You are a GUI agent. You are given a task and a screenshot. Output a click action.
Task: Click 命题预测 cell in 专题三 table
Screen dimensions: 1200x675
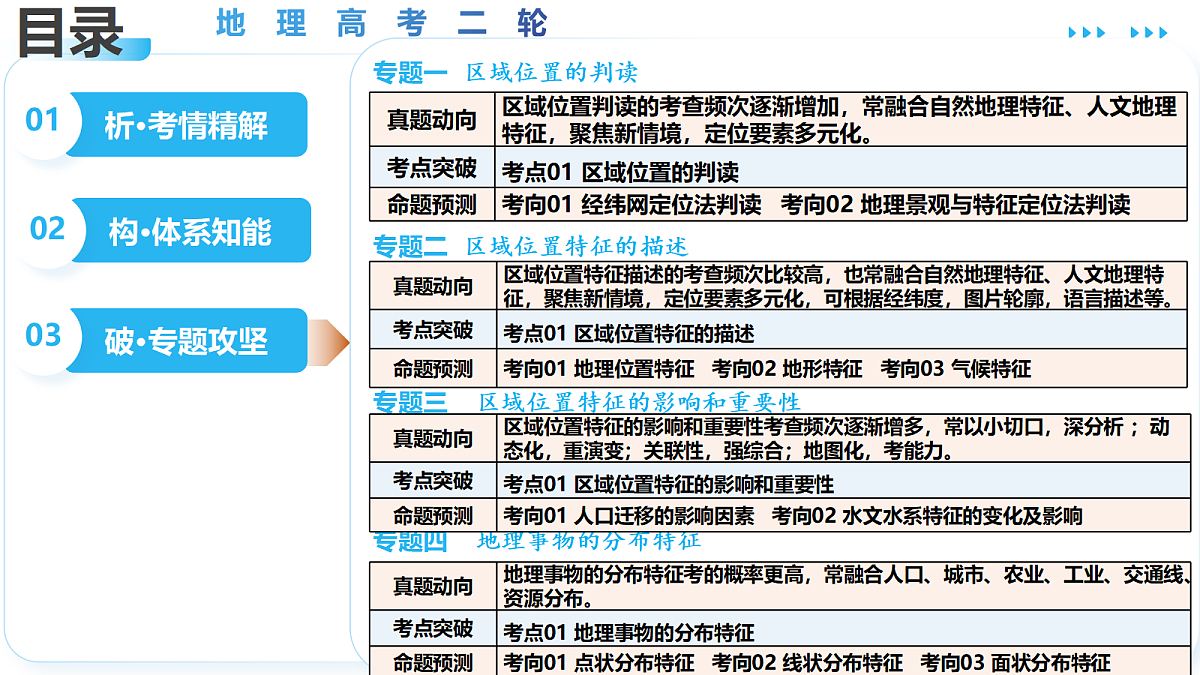point(432,516)
